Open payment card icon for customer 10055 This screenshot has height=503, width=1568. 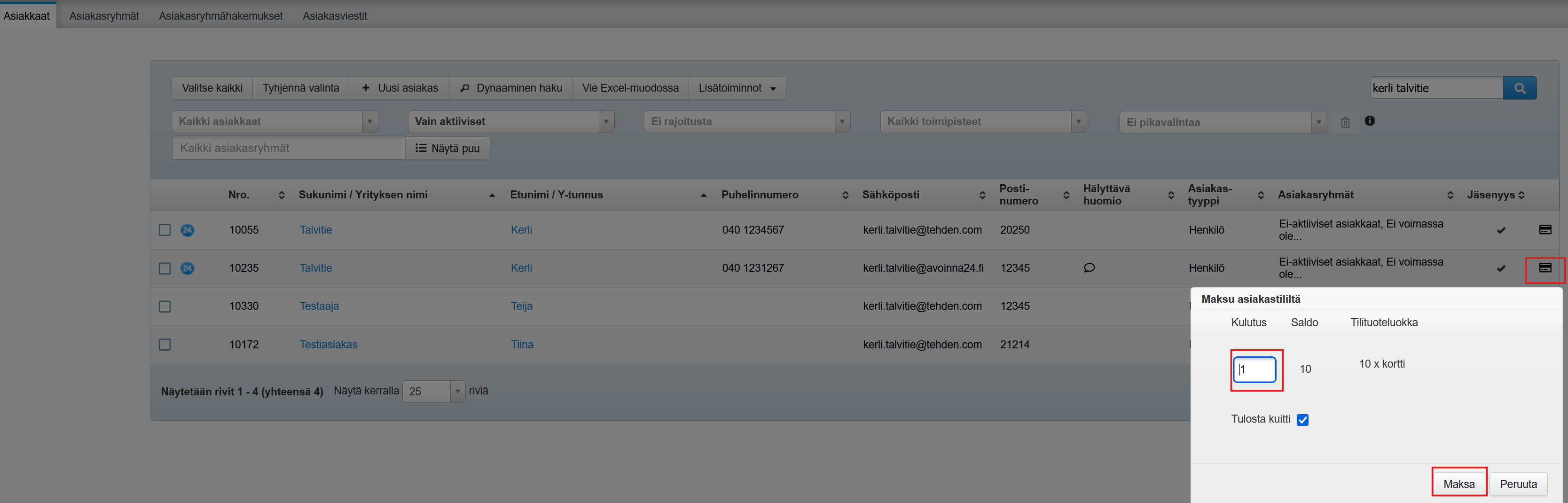(1545, 229)
